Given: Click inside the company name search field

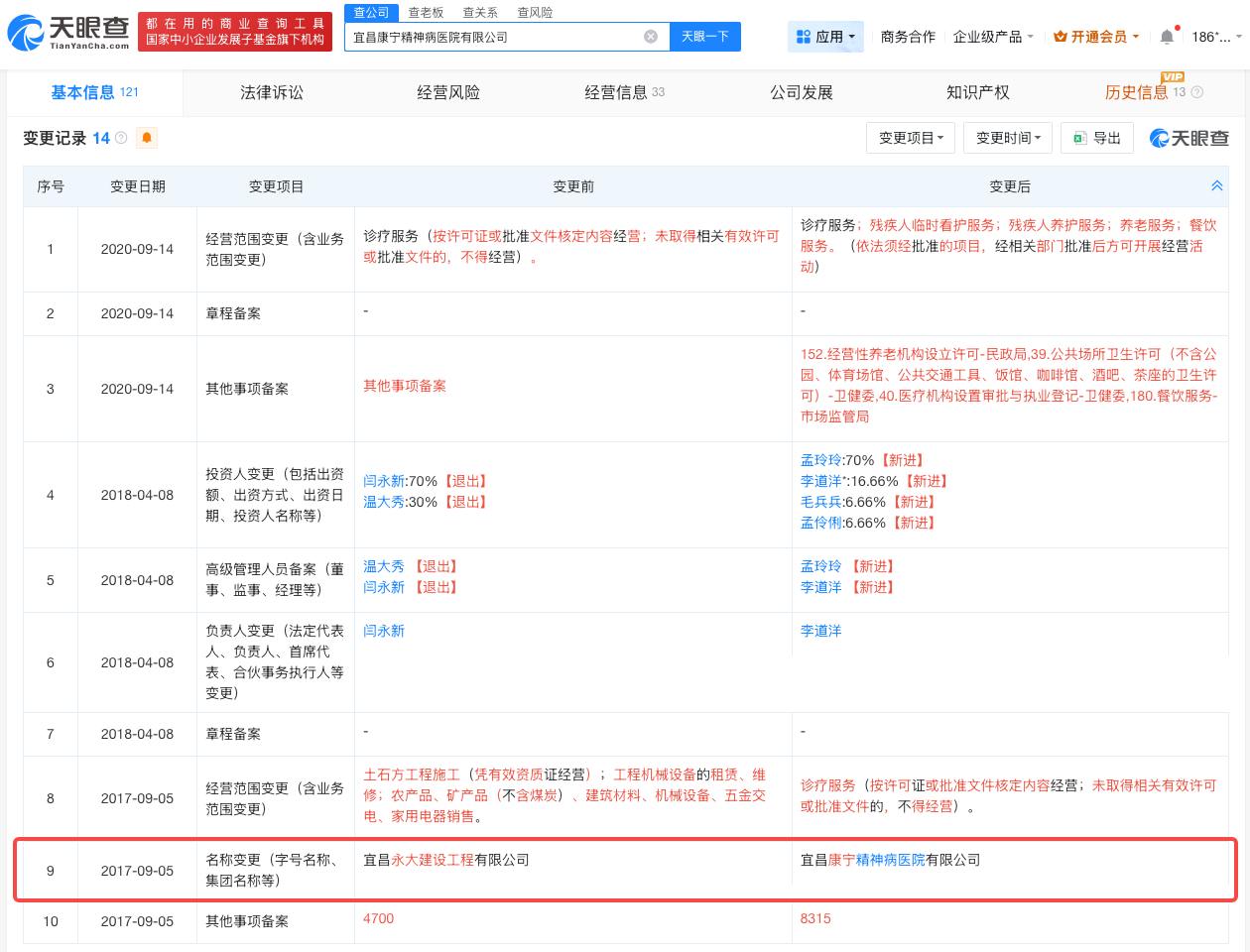Looking at the screenshot, I should tap(496, 37).
